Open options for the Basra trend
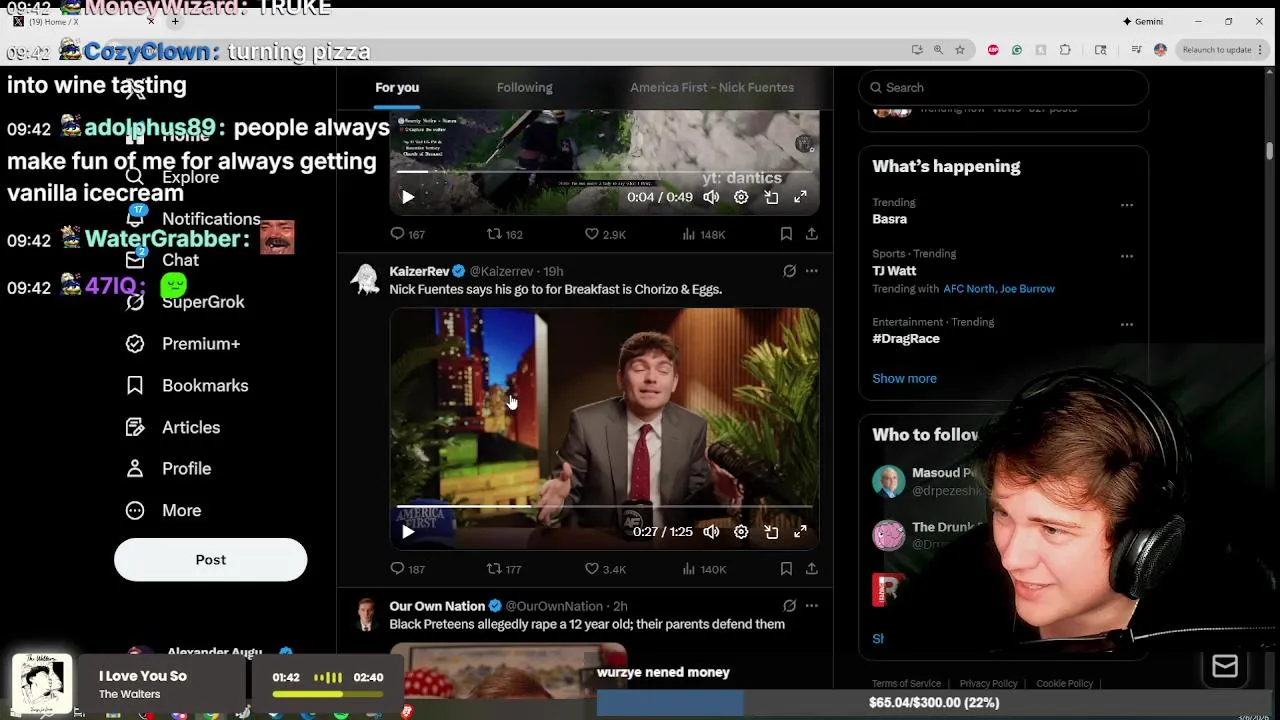The height and width of the screenshot is (720, 1280). 1127,205
